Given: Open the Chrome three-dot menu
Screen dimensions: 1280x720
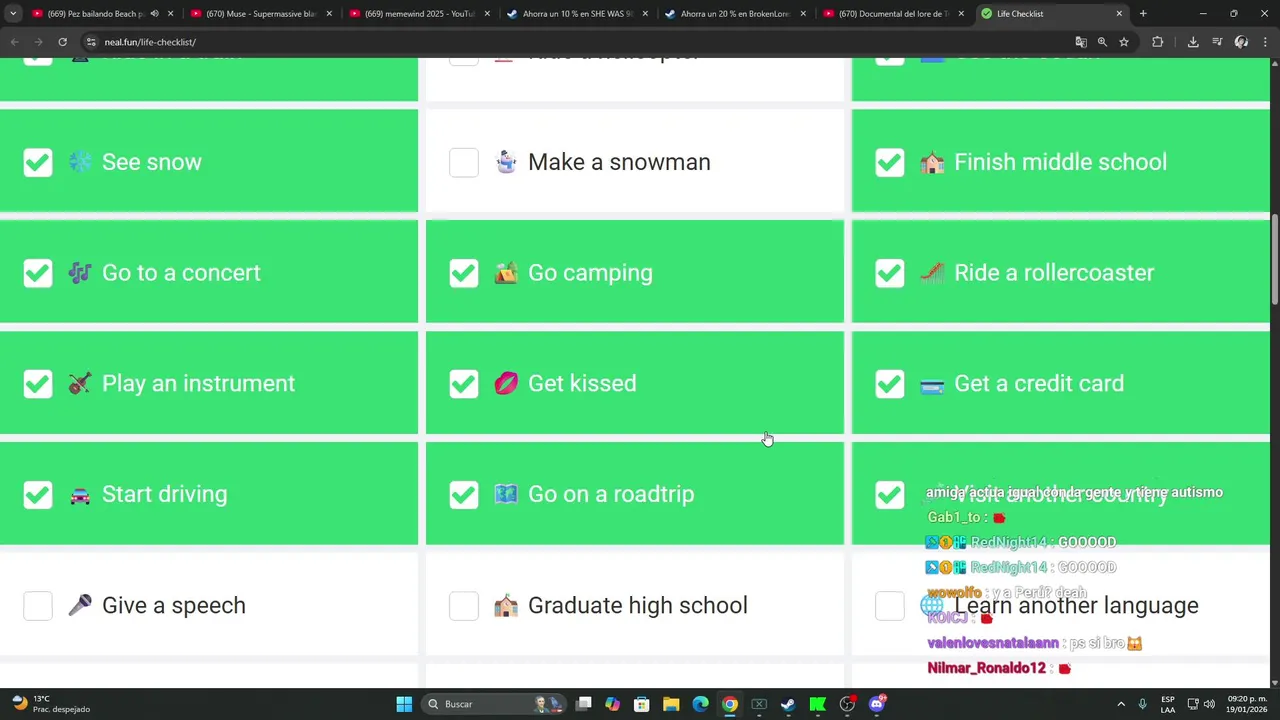Looking at the screenshot, I should point(1266,42).
